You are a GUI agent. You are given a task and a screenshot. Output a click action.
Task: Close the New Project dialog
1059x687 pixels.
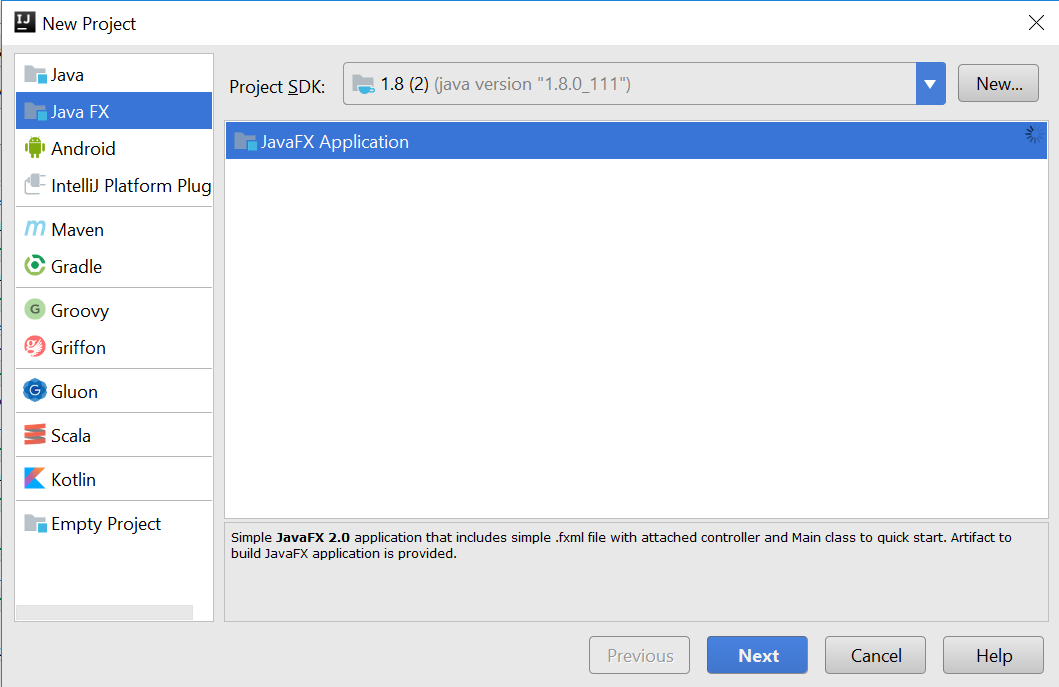coord(1036,23)
